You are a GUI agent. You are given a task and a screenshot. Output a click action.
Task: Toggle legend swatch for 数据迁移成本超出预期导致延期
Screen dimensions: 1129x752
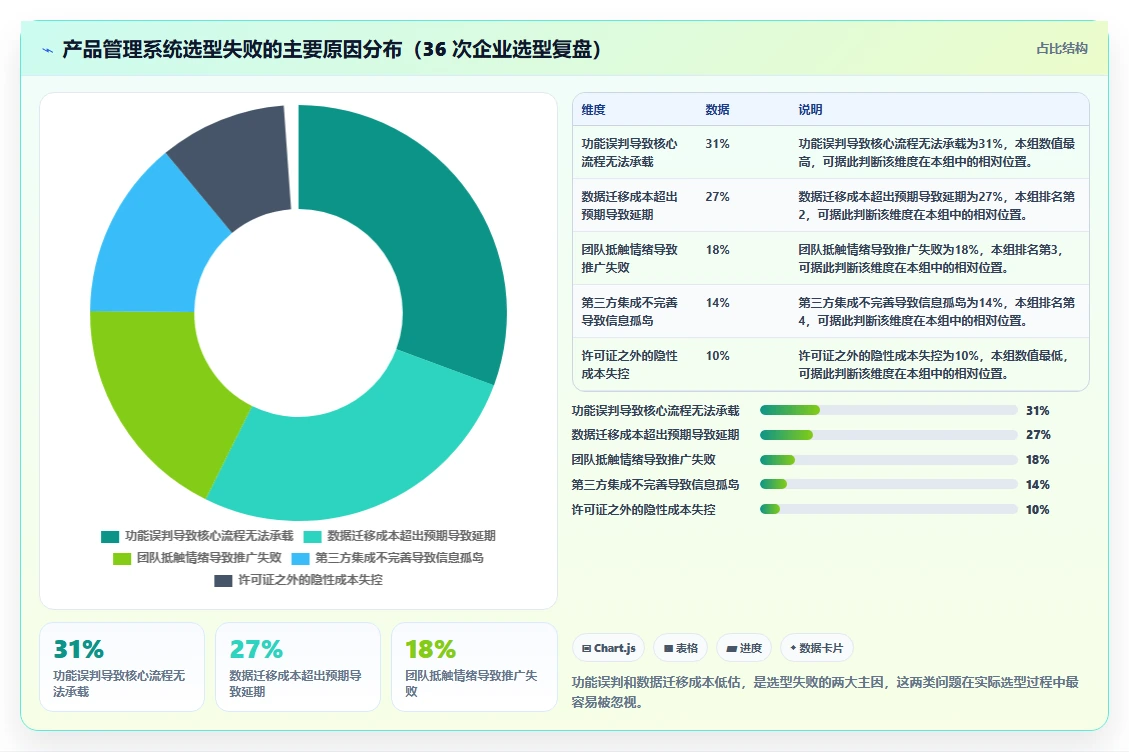[312, 537]
